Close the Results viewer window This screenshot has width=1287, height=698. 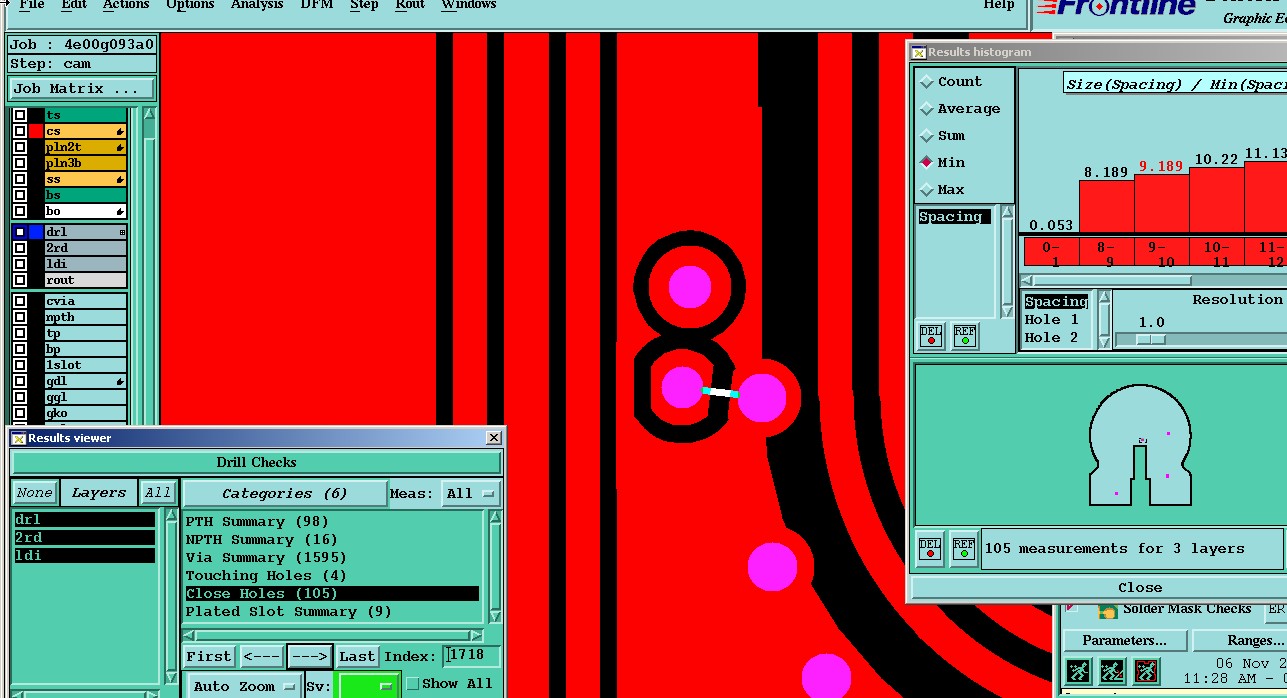(x=494, y=438)
